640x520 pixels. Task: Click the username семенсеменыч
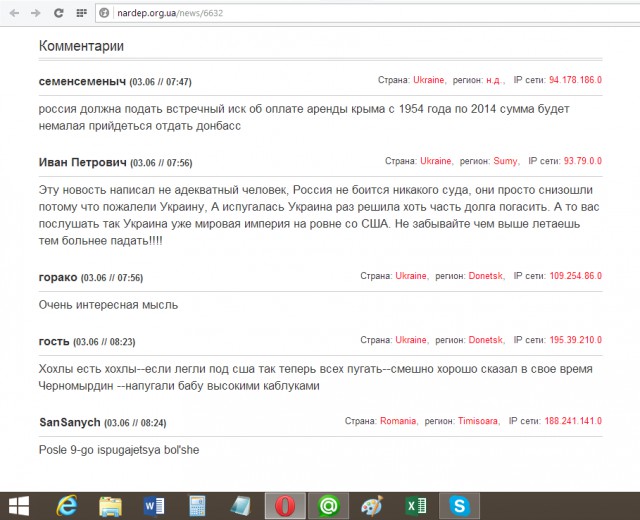coord(82,82)
